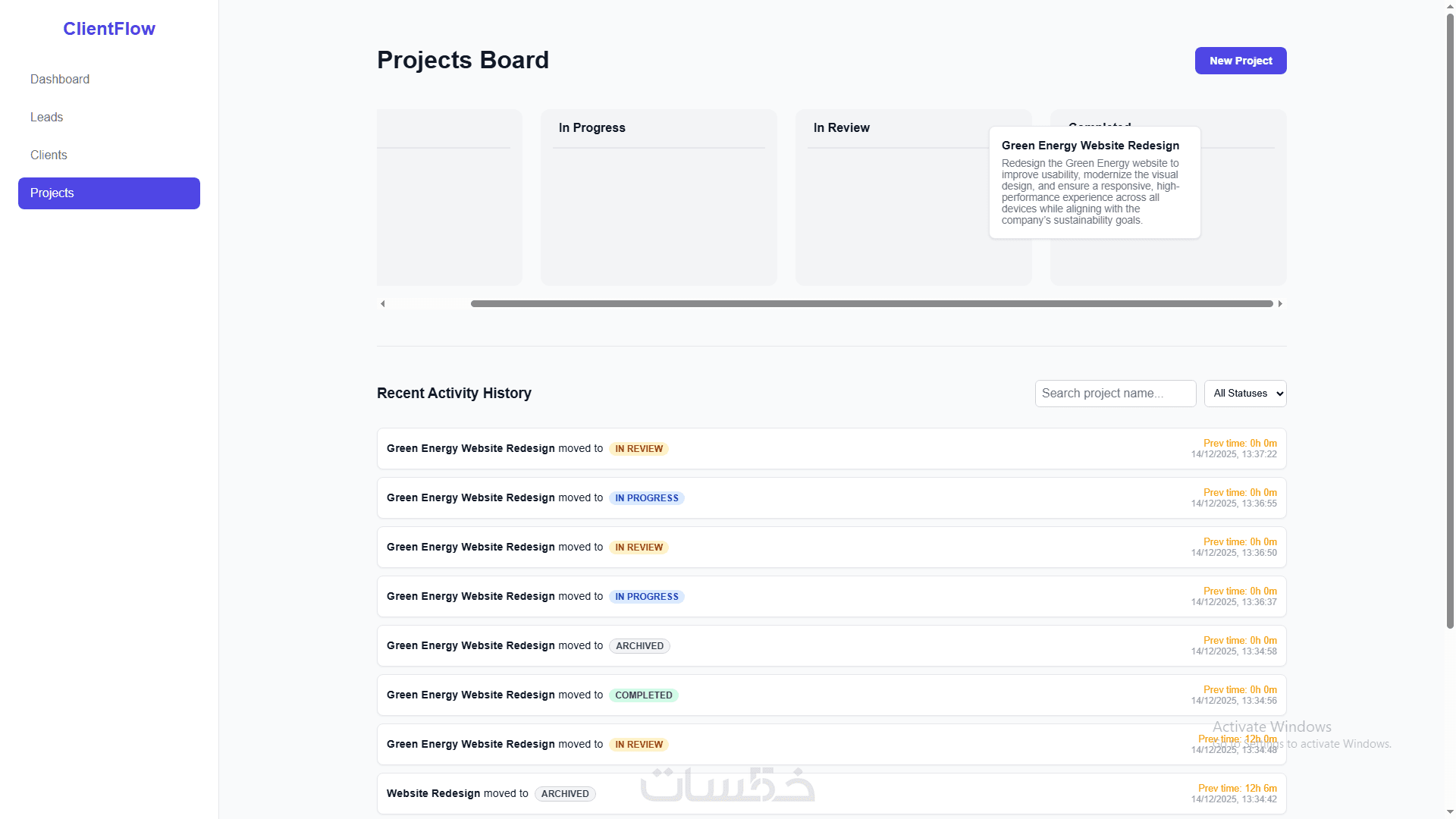
Task: Click the left arrow of horizontal scrollbar
Action: [x=383, y=304]
